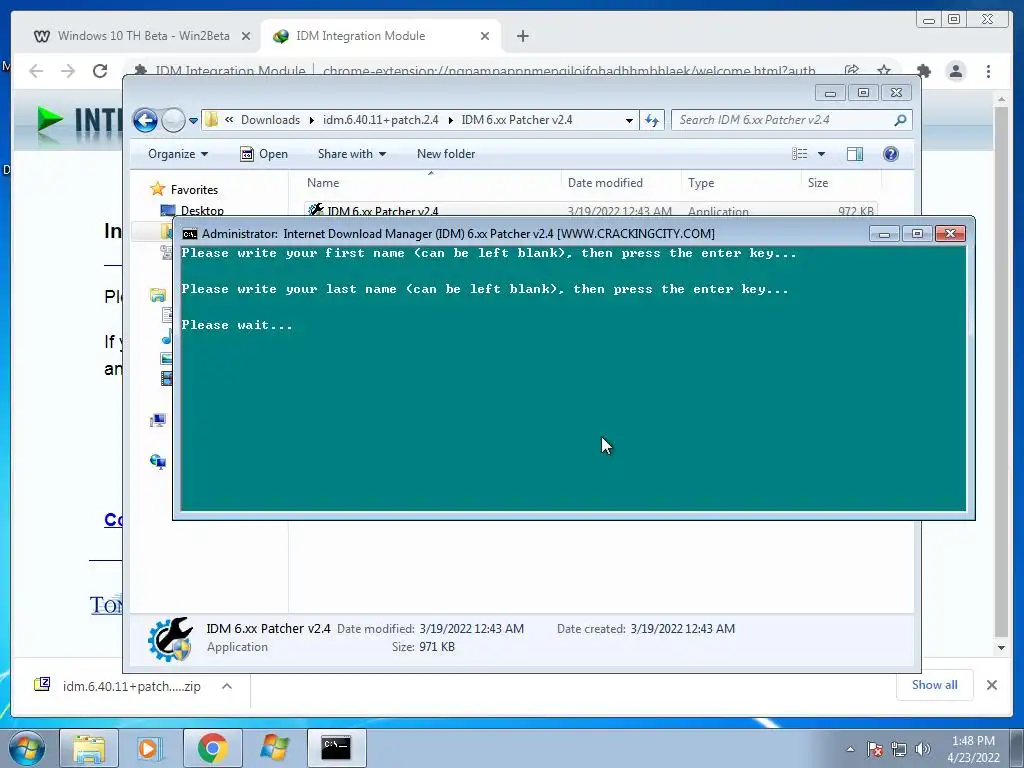Bookmark this page with star icon
Viewport: 1024px width, 768px height.
pos(884,71)
